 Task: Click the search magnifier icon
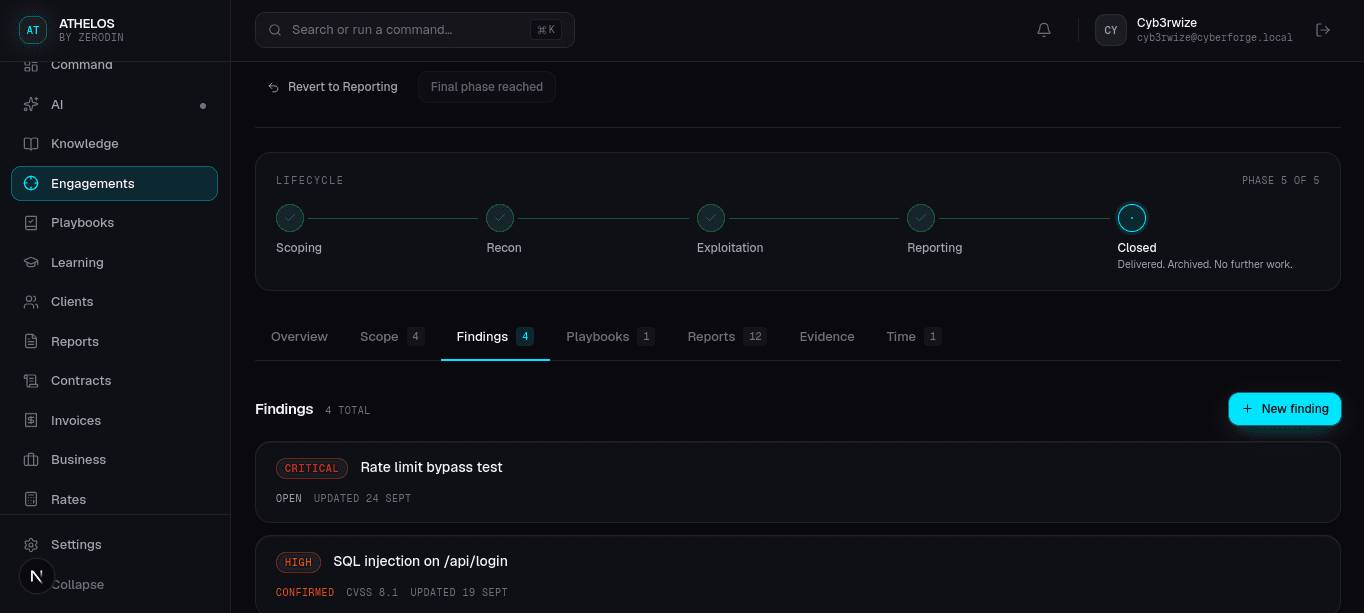[275, 30]
